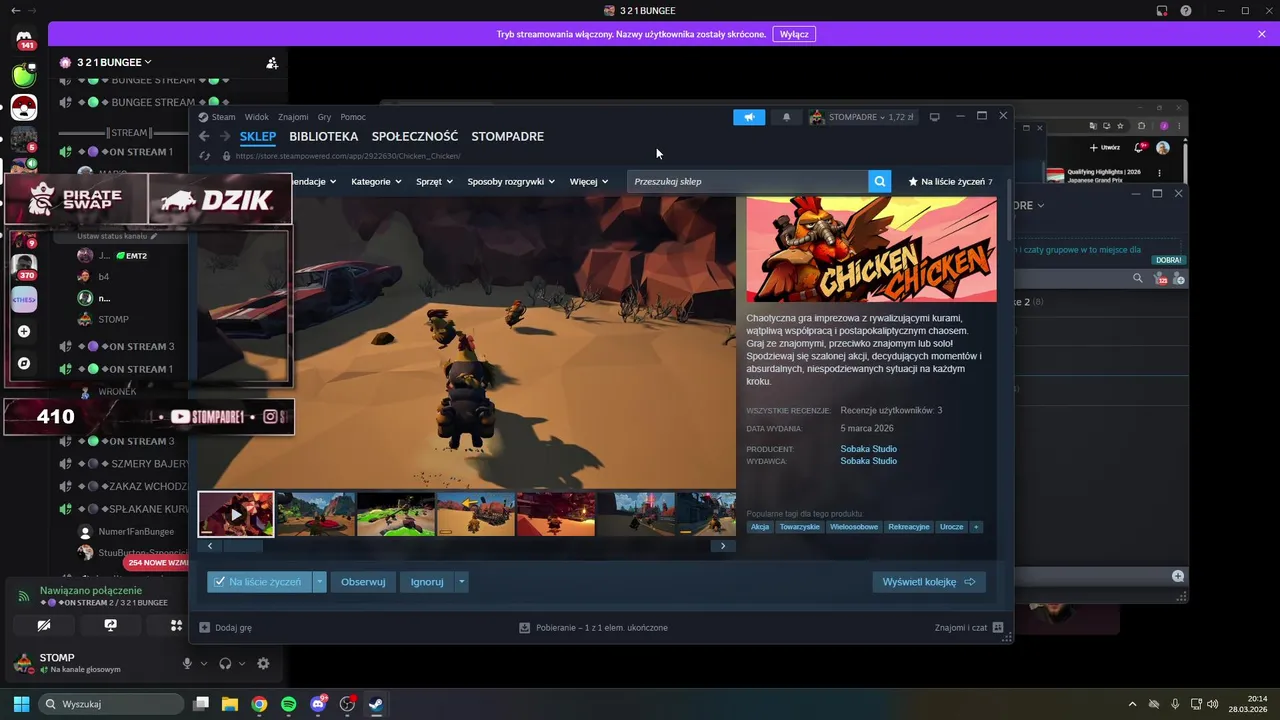Expand Sposoby rozgrywki store menu
Image resolution: width=1280 pixels, height=720 pixels.
pyautogui.click(x=511, y=181)
